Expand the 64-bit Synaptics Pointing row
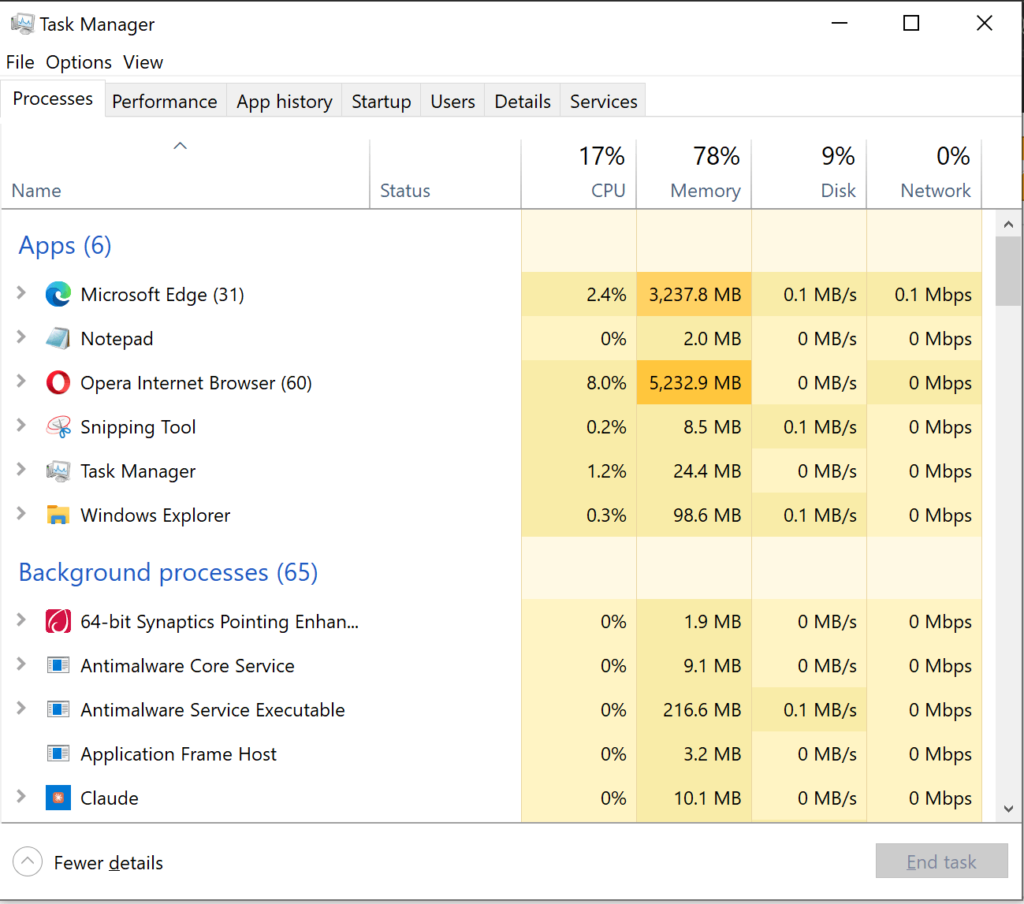 [x=21, y=620]
